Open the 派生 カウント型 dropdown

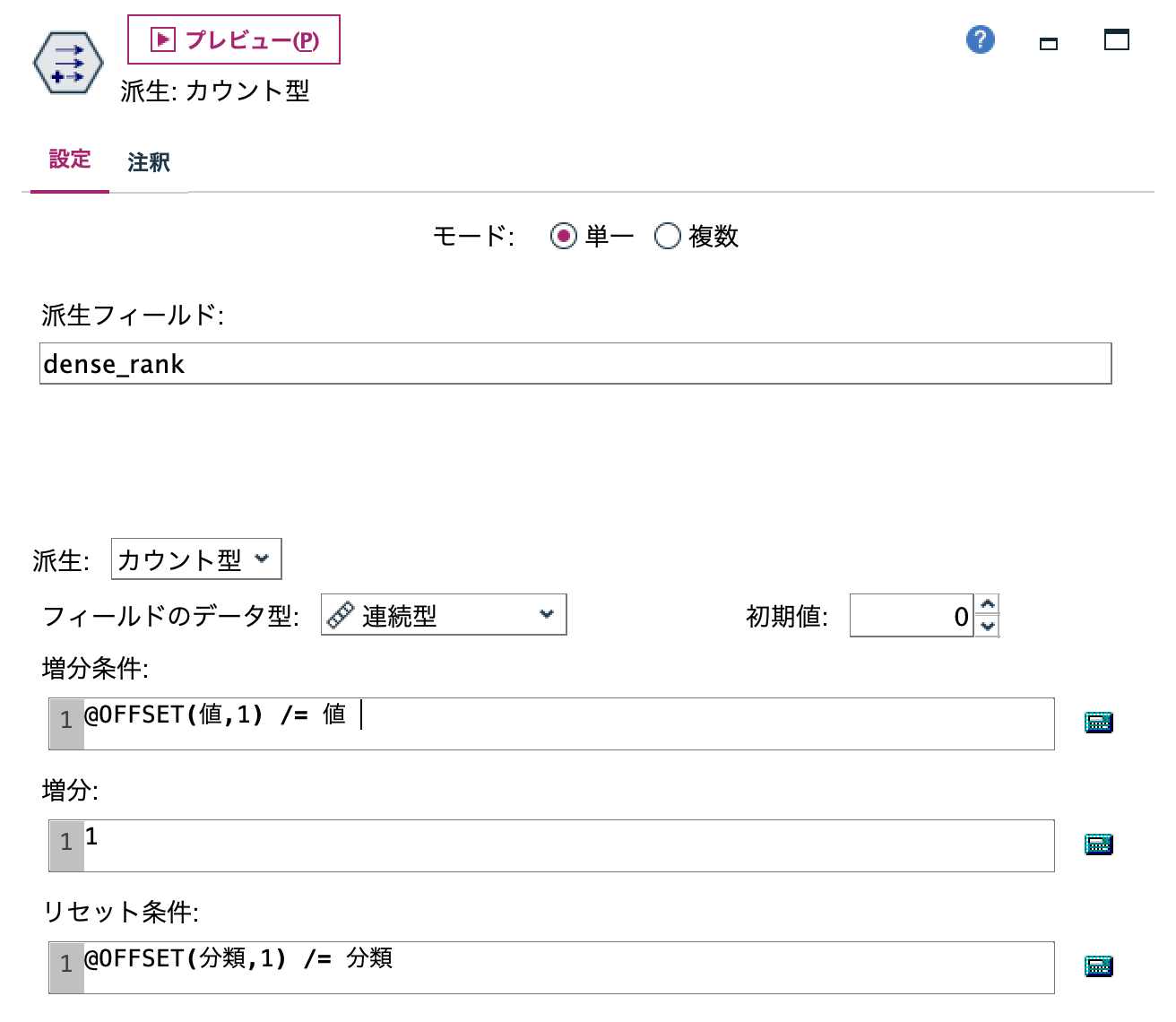(195, 559)
